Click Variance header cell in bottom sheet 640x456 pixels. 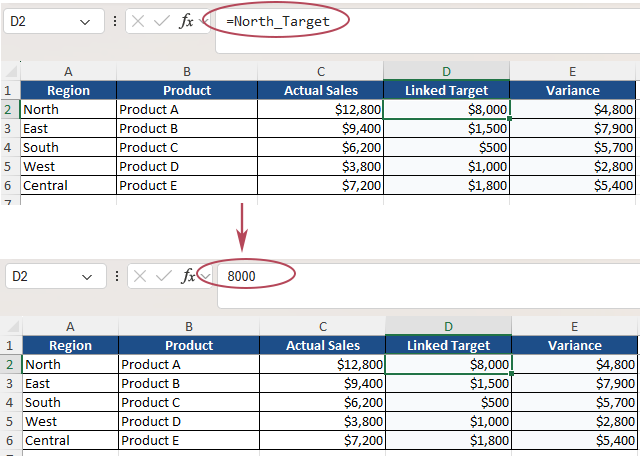tap(575, 345)
